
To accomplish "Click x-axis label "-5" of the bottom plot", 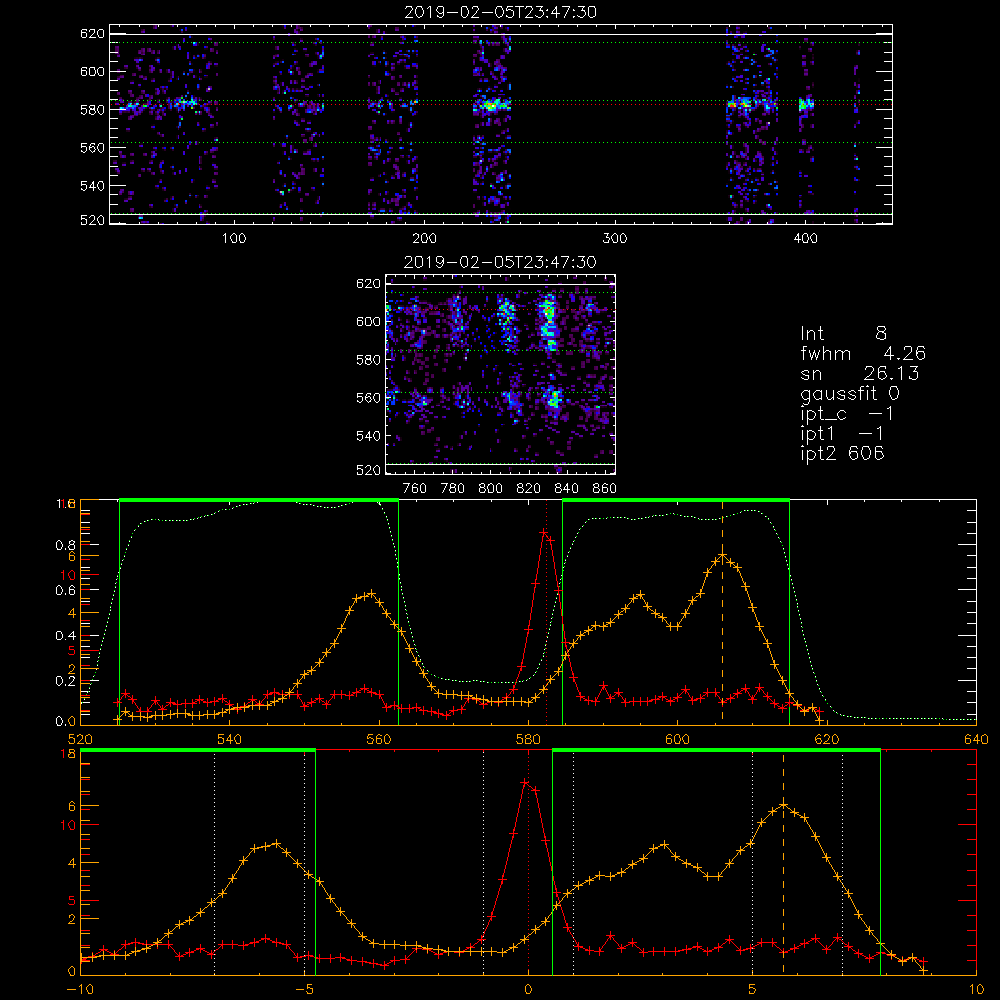I will (305, 990).
